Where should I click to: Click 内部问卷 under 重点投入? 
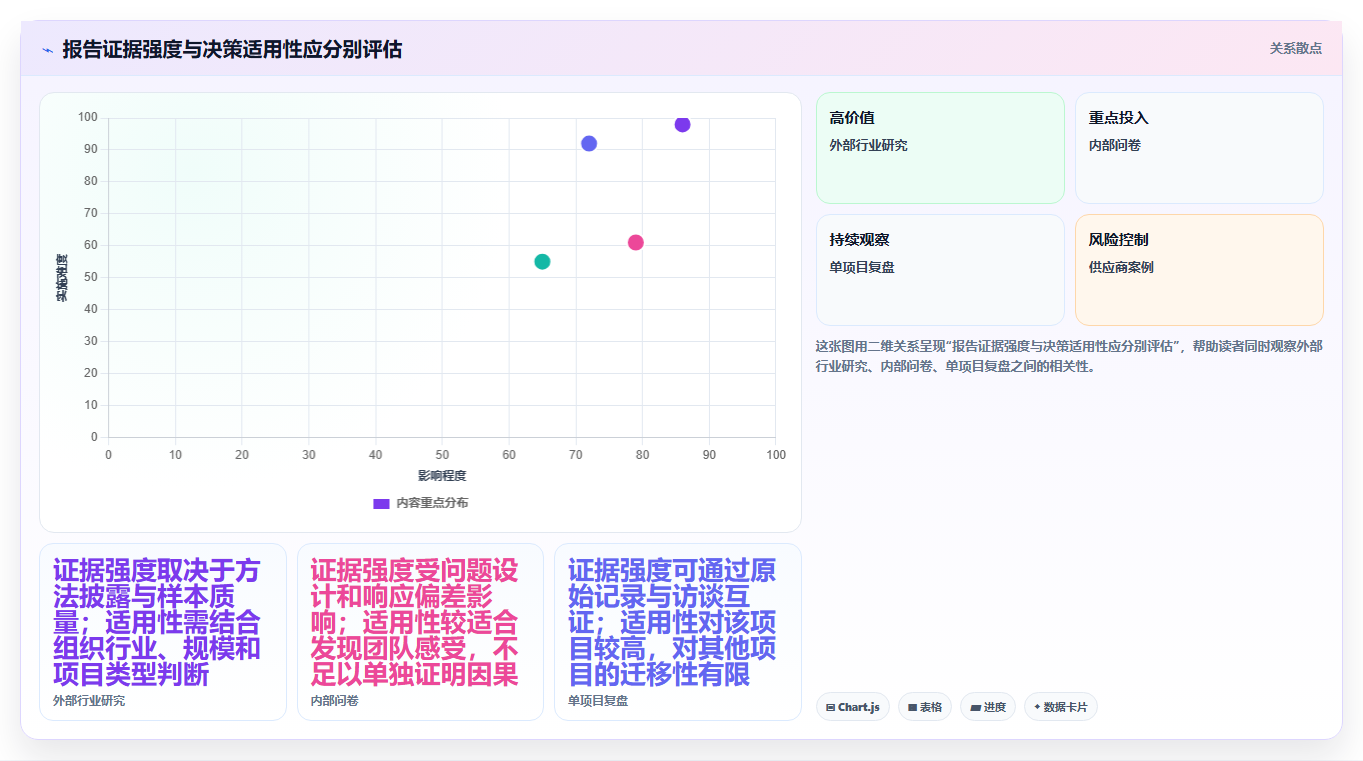tap(1115, 145)
